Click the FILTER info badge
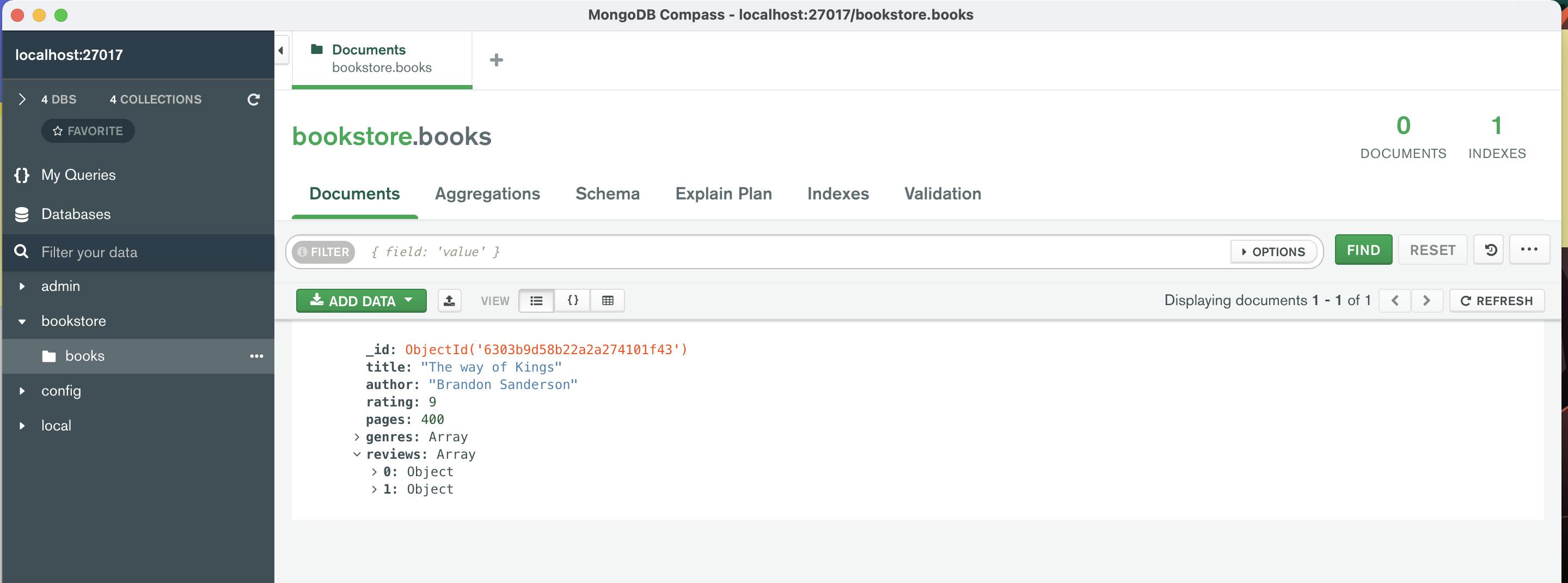 [x=323, y=252]
